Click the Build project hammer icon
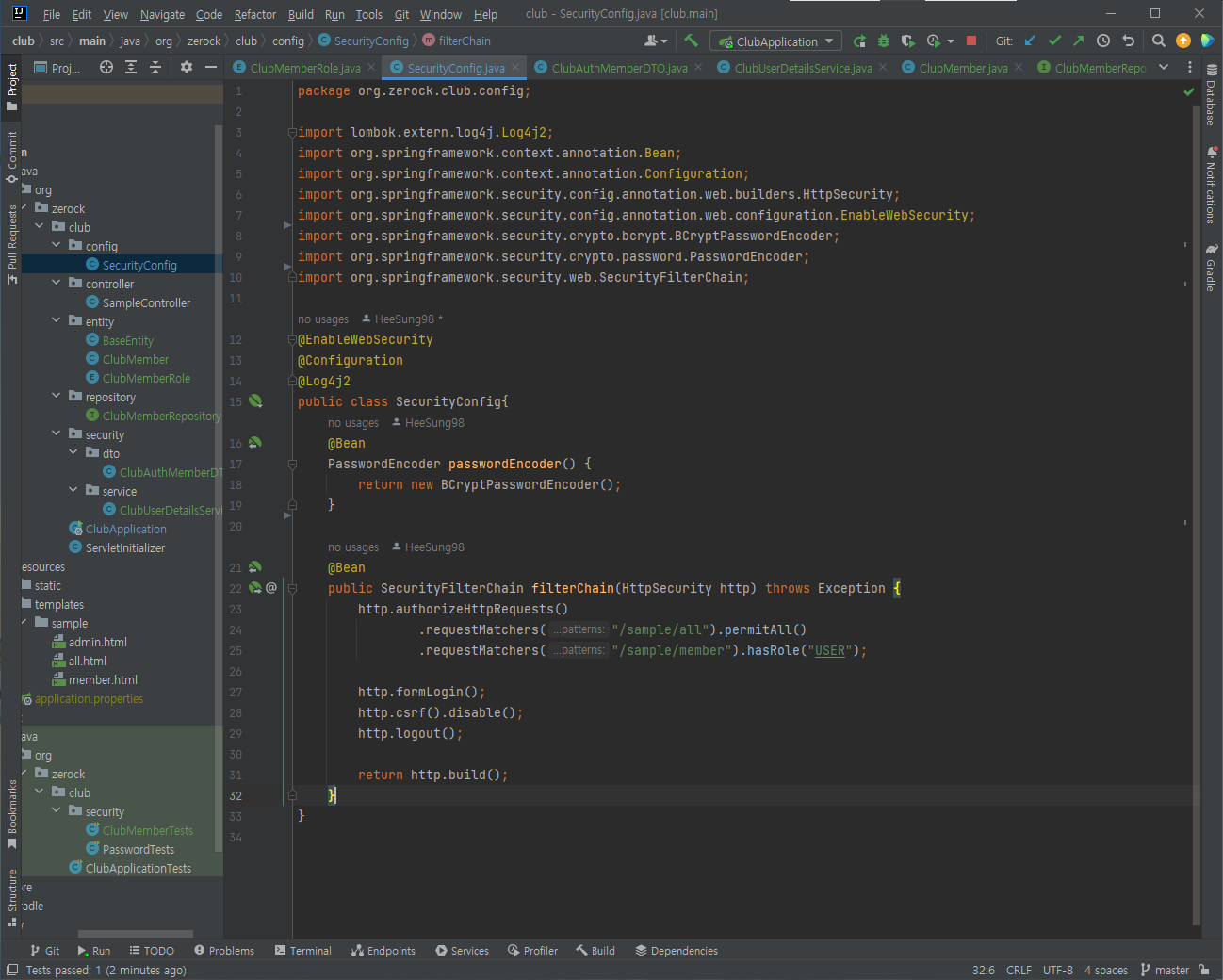This screenshot has width=1223, height=980. tap(691, 41)
